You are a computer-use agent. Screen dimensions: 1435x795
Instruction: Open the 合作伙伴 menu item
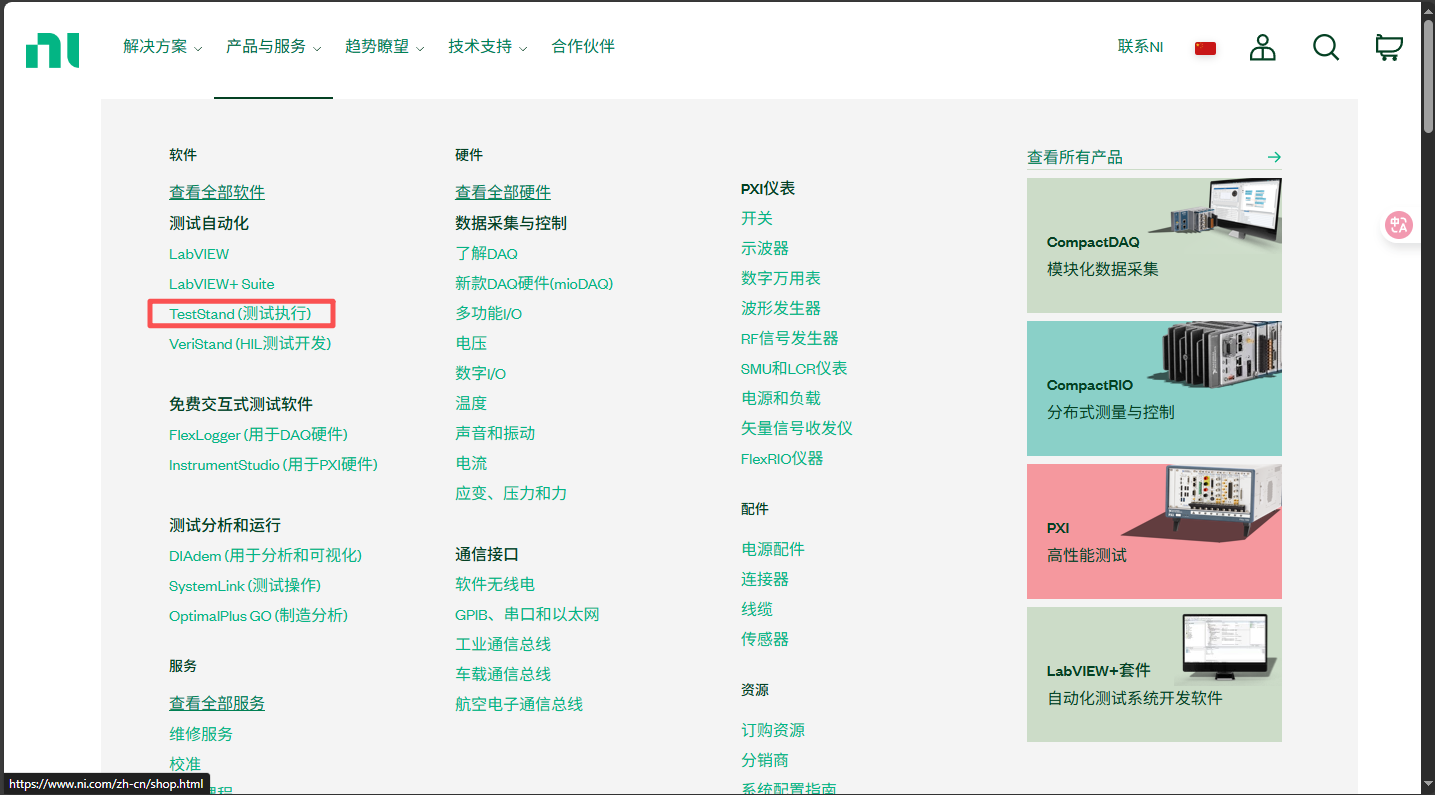coord(583,47)
